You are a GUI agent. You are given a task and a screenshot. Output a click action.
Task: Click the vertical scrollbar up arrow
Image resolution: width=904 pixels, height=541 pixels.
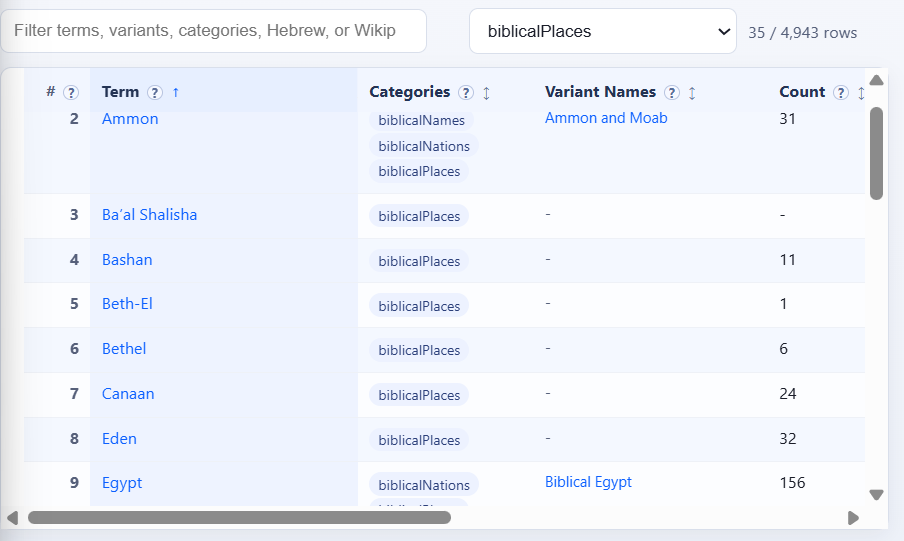(x=876, y=80)
